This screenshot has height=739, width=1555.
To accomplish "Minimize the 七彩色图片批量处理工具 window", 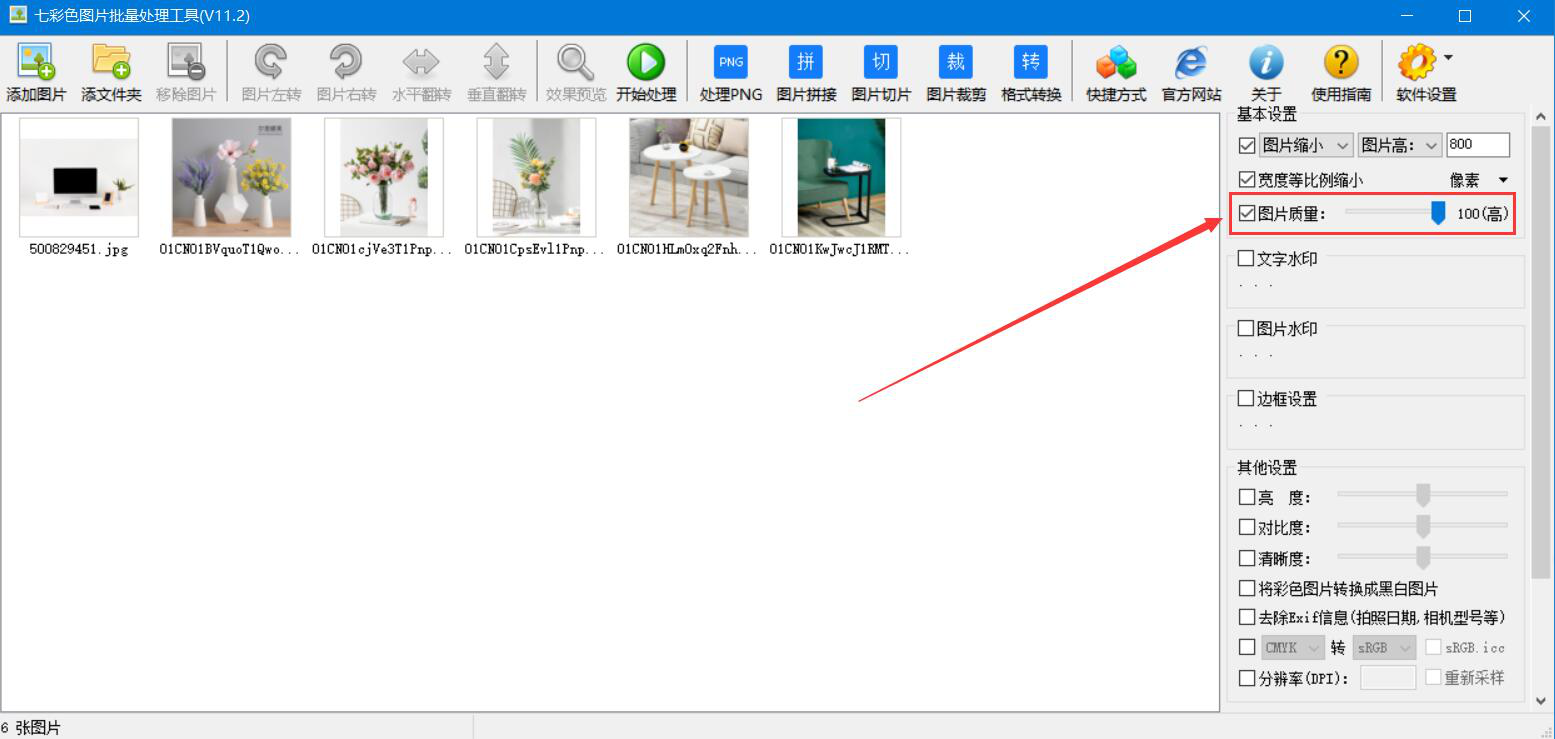I will [x=1408, y=16].
